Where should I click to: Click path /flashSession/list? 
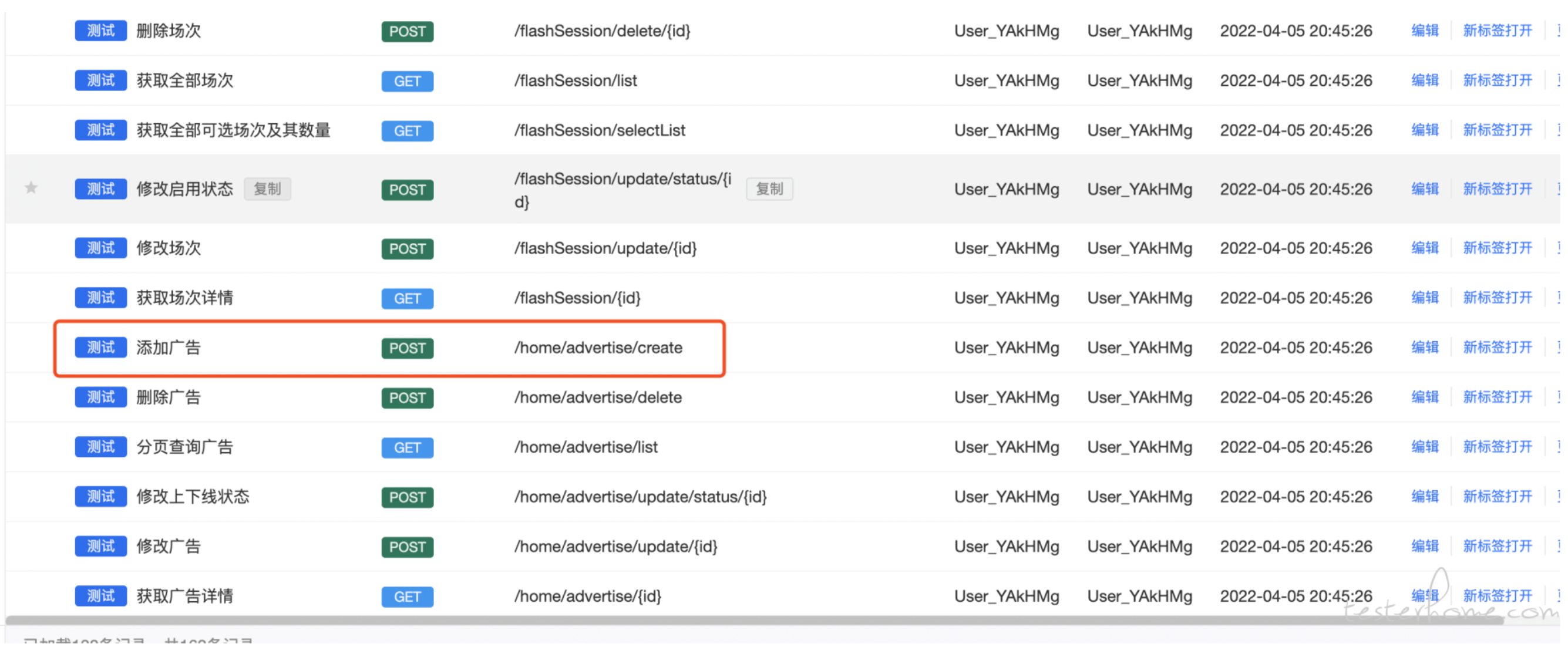pos(576,80)
